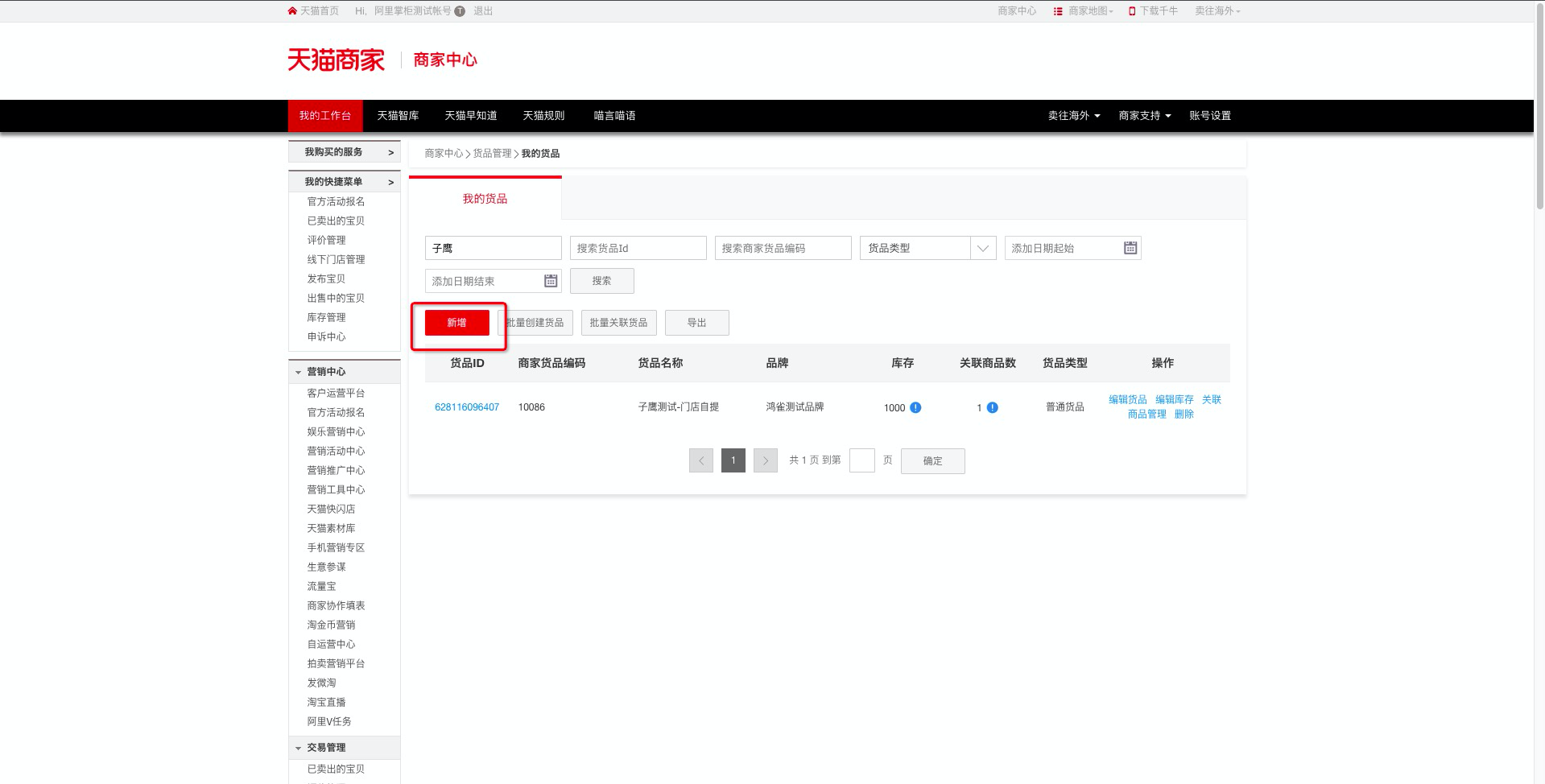Click the page scrollbar on the right edge
This screenshot has height=784, width=1545.
1540,105
